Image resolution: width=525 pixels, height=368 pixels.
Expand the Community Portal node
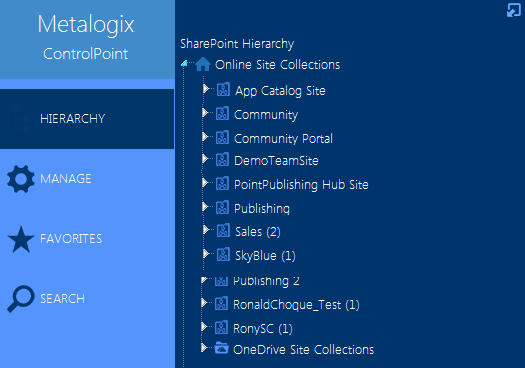pos(205,137)
